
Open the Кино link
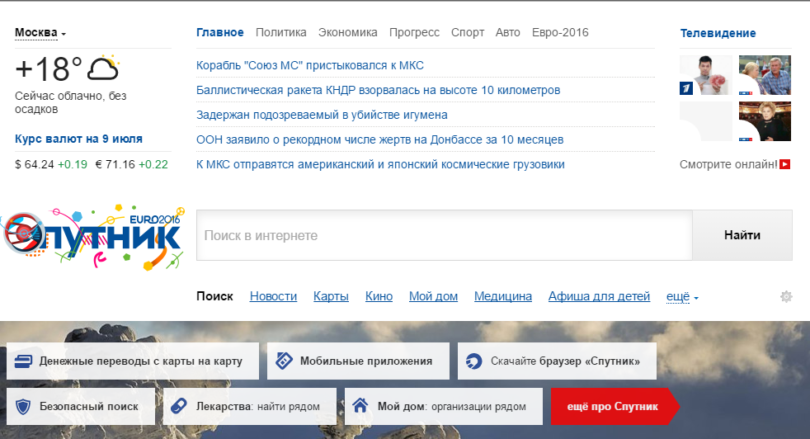(379, 296)
